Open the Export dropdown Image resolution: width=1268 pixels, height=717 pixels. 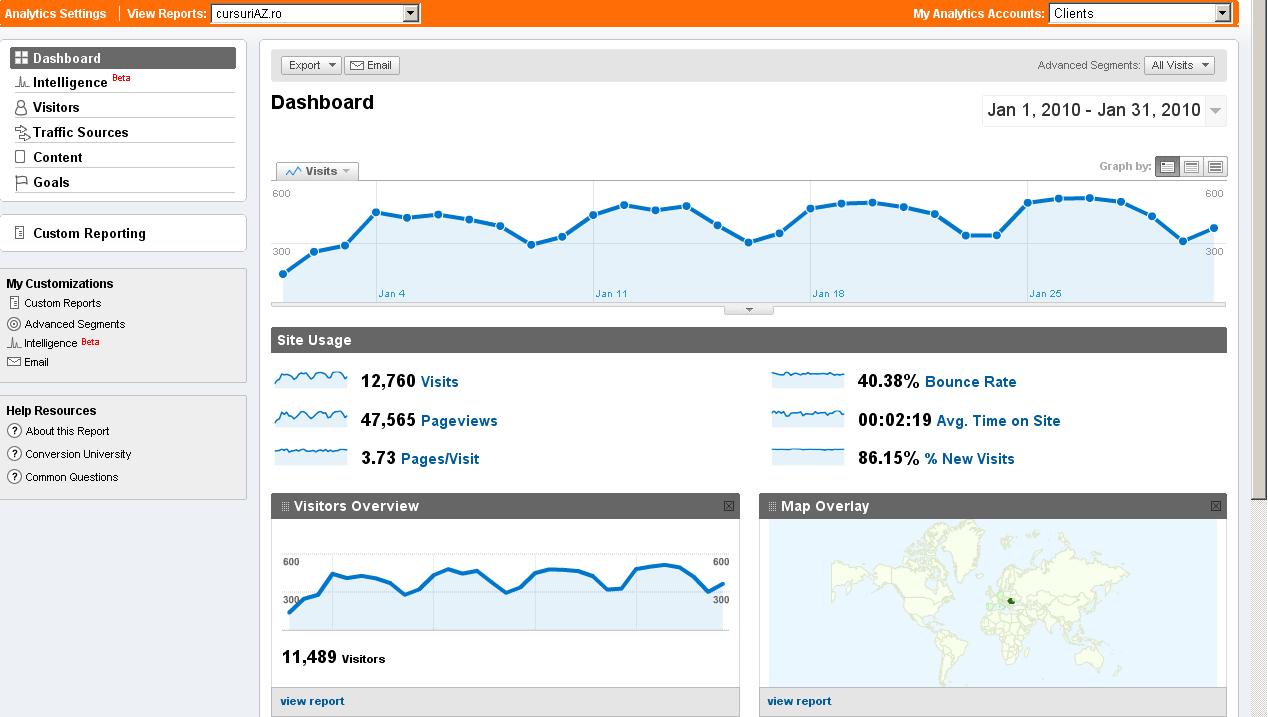311,65
